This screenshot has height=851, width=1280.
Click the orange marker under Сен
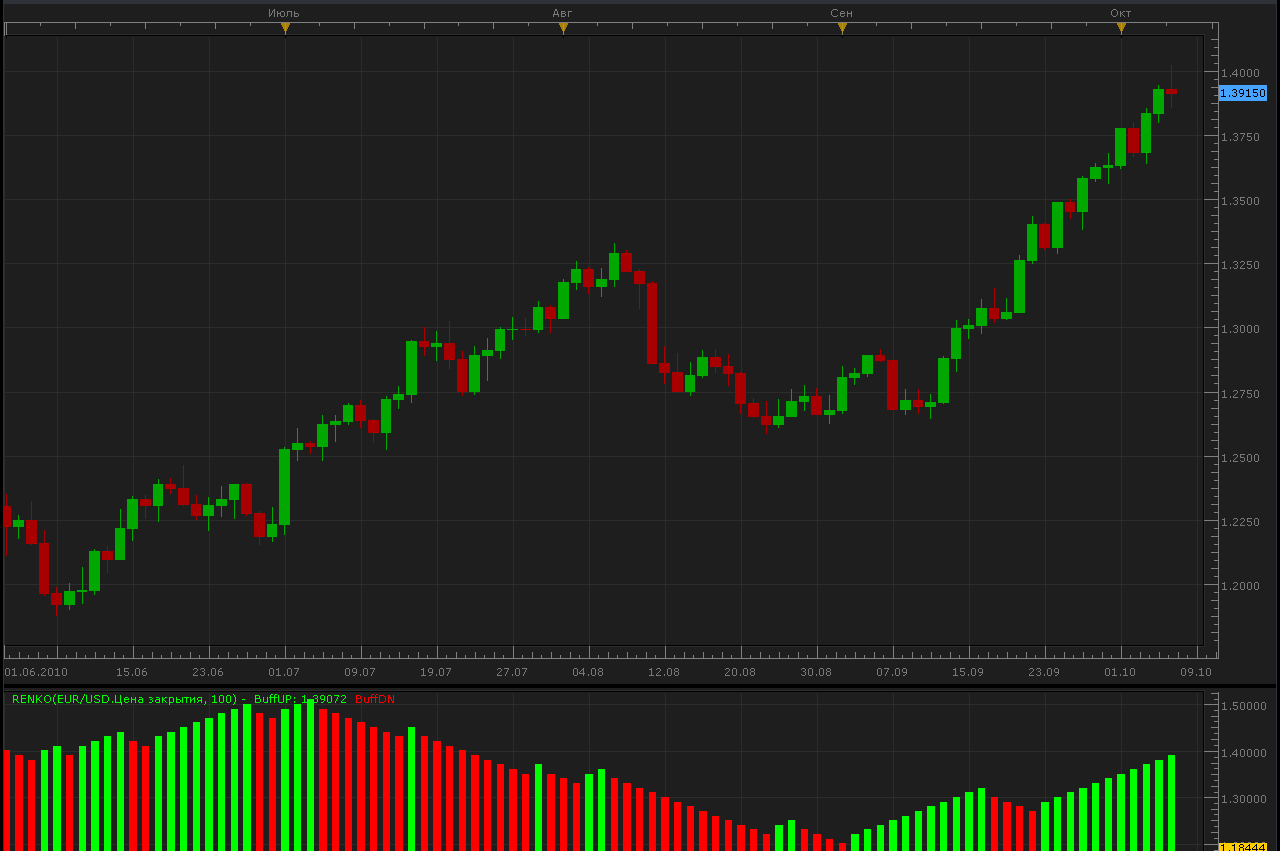[842, 28]
